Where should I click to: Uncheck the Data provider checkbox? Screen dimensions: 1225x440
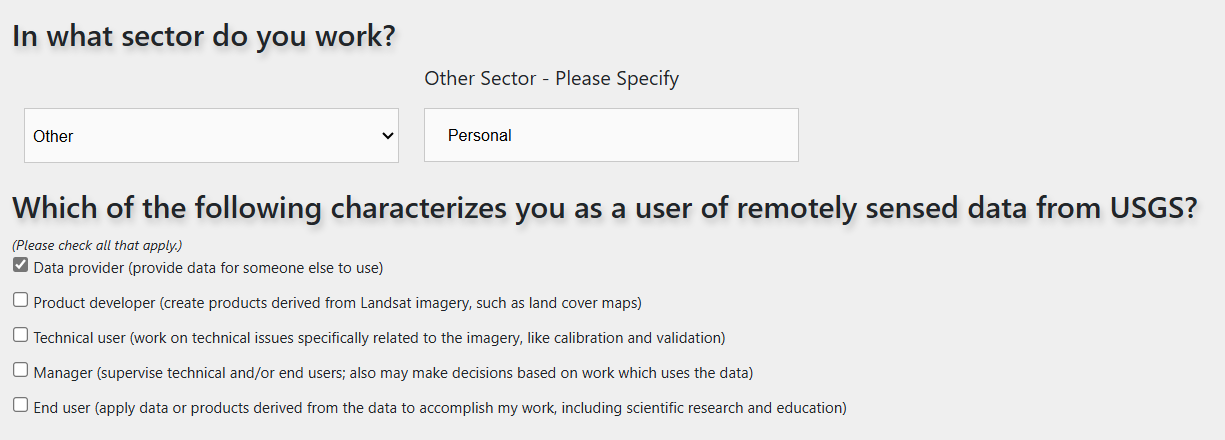point(20,265)
